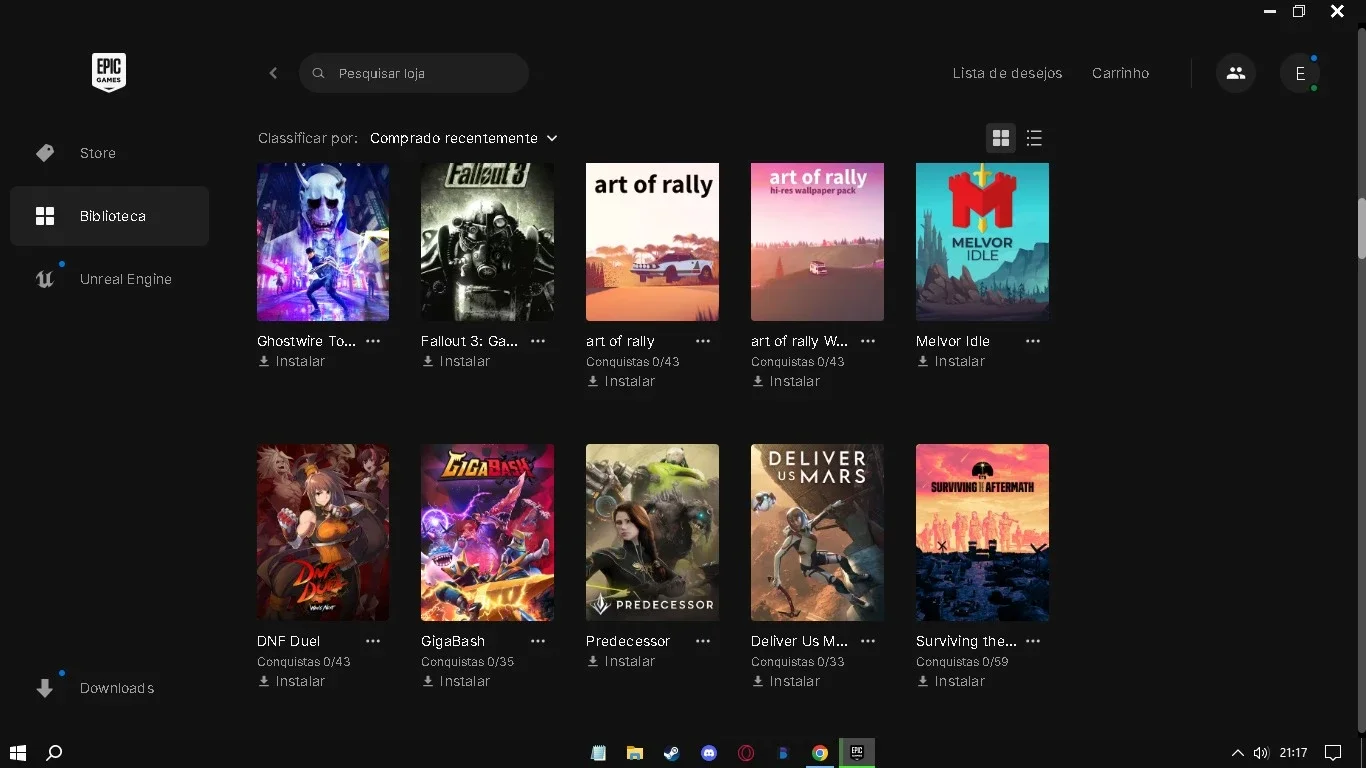1366x768 pixels.
Task: Open the Downloads section
Action: pos(109,688)
